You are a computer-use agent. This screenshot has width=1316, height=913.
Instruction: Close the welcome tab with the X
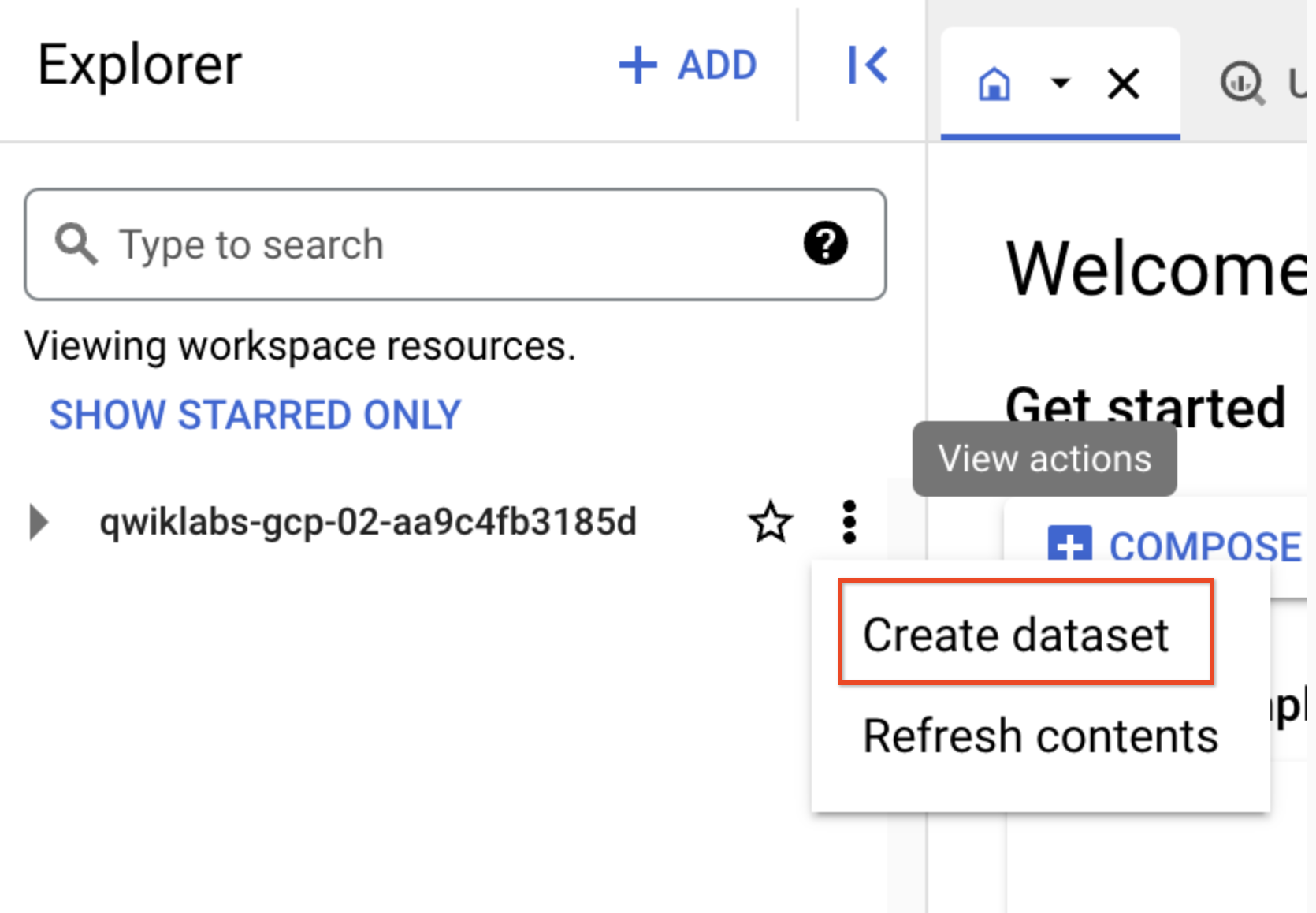pyautogui.click(x=1124, y=84)
